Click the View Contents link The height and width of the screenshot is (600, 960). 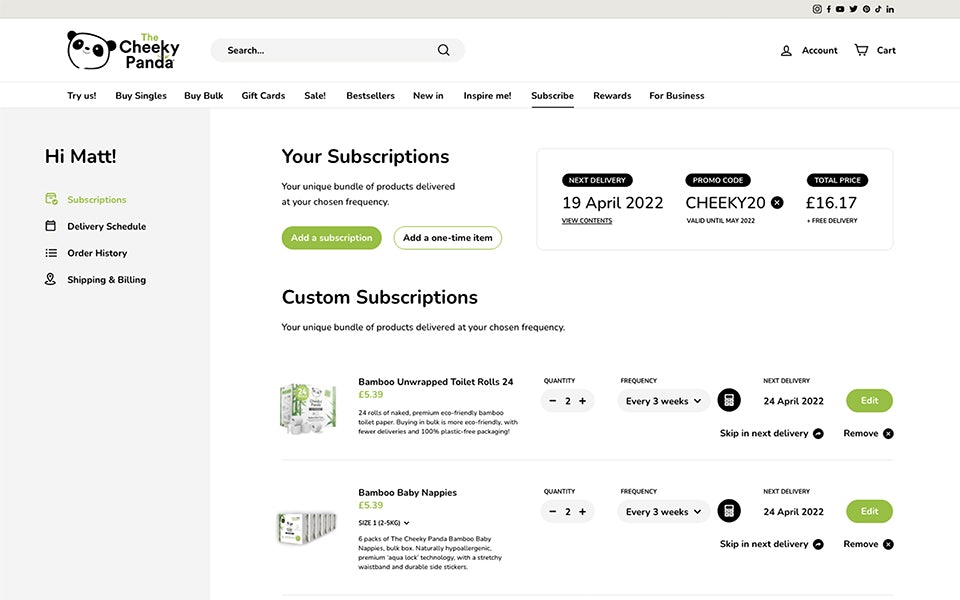(587, 220)
